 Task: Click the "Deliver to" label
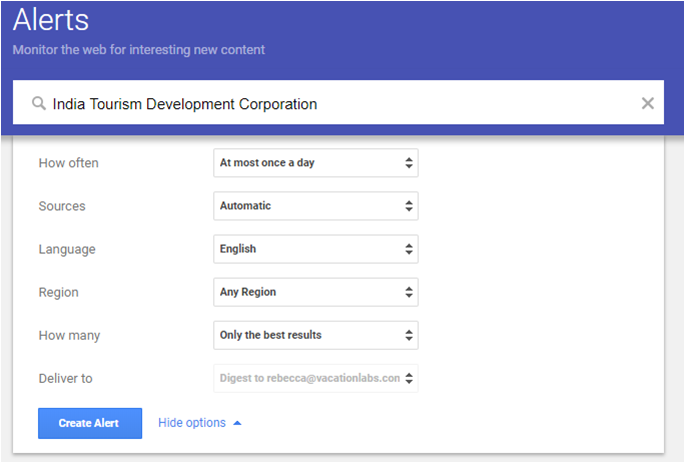click(x=65, y=378)
